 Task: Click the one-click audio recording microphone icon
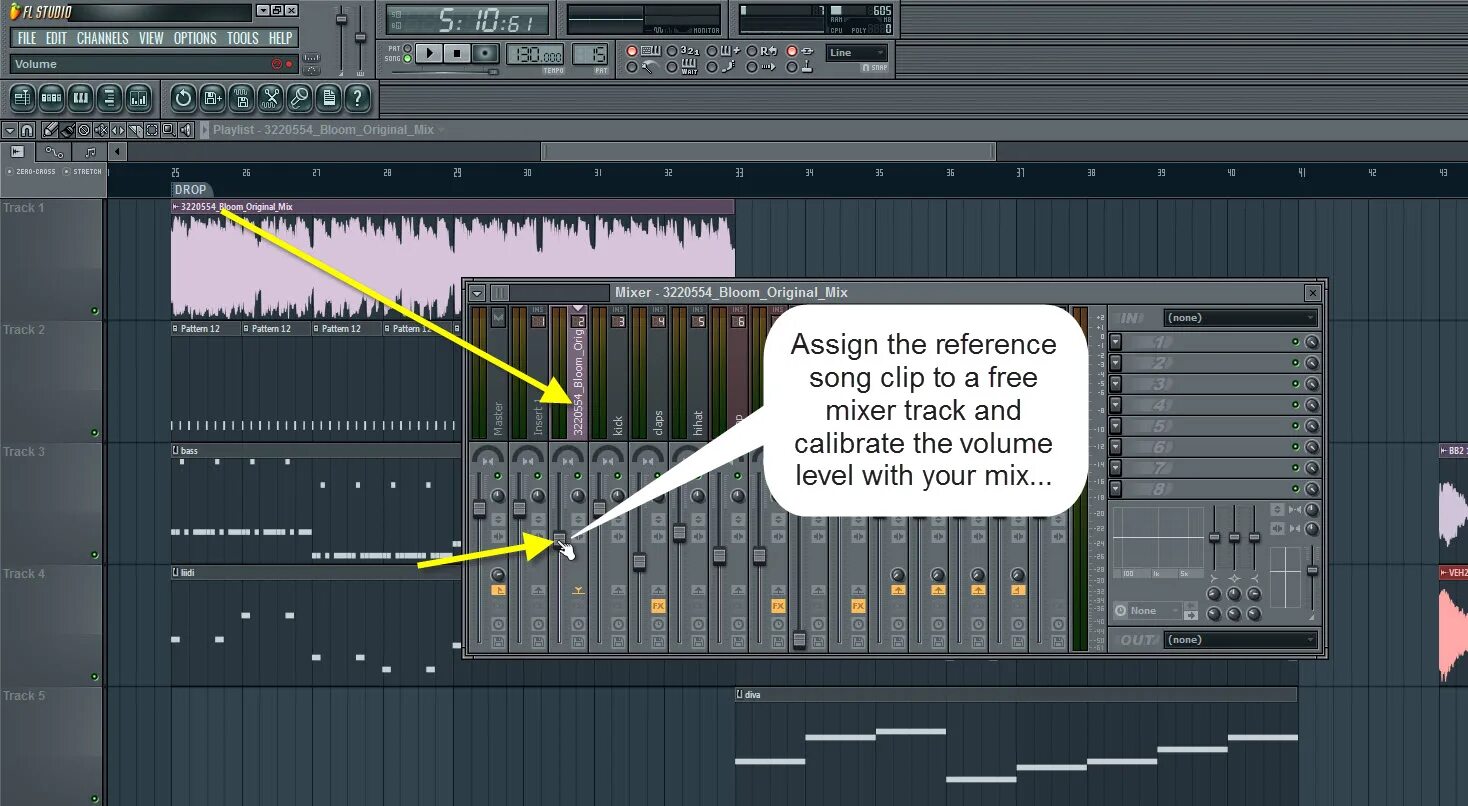pyautogui.click(x=299, y=98)
